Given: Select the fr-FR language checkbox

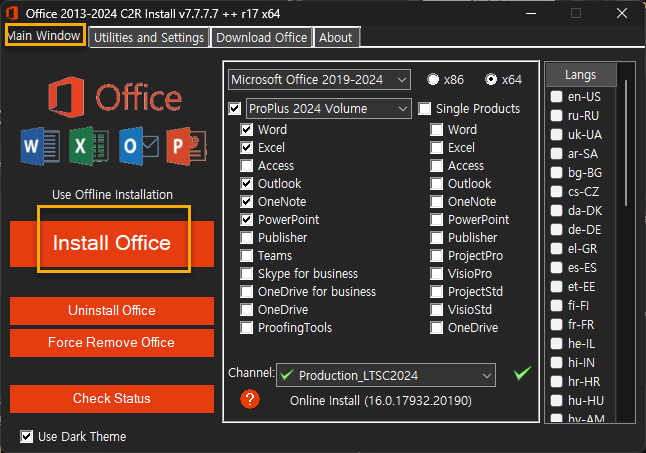Looking at the screenshot, I should (x=557, y=325).
